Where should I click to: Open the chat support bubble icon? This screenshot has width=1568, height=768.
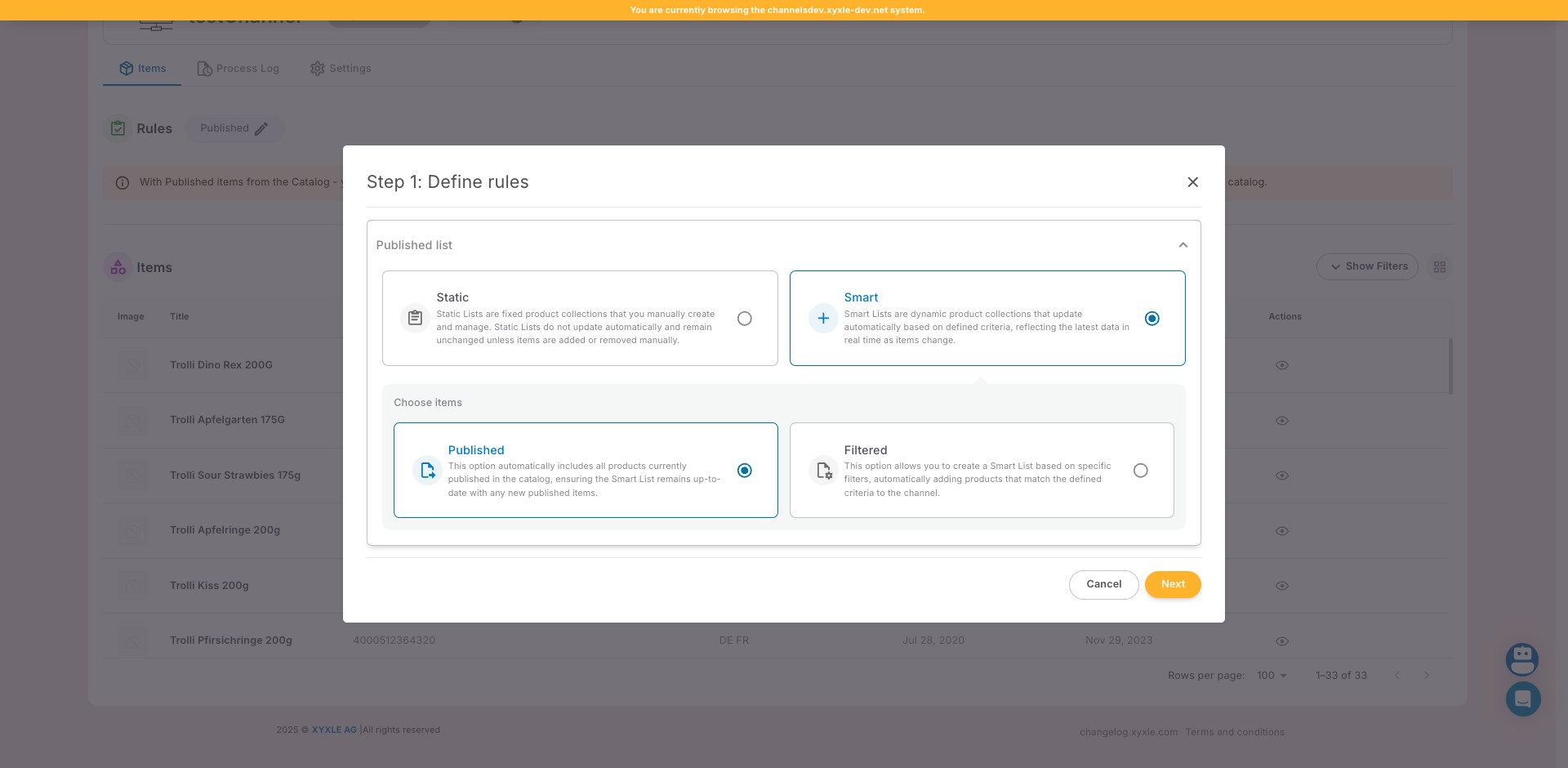tap(1522, 699)
